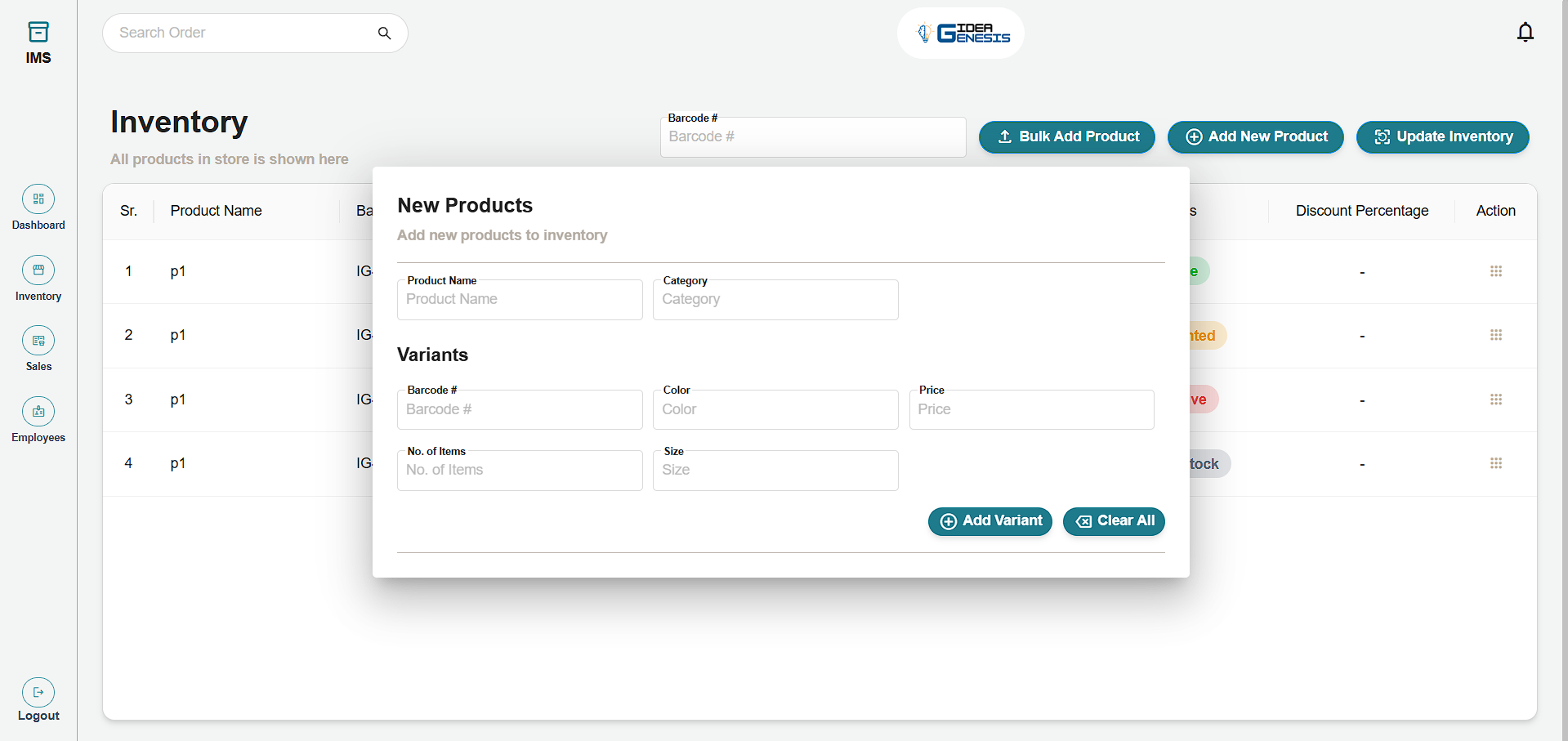Click the Bulk Add Product button
This screenshot has height=741, width=1568.
click(1066, 136)
